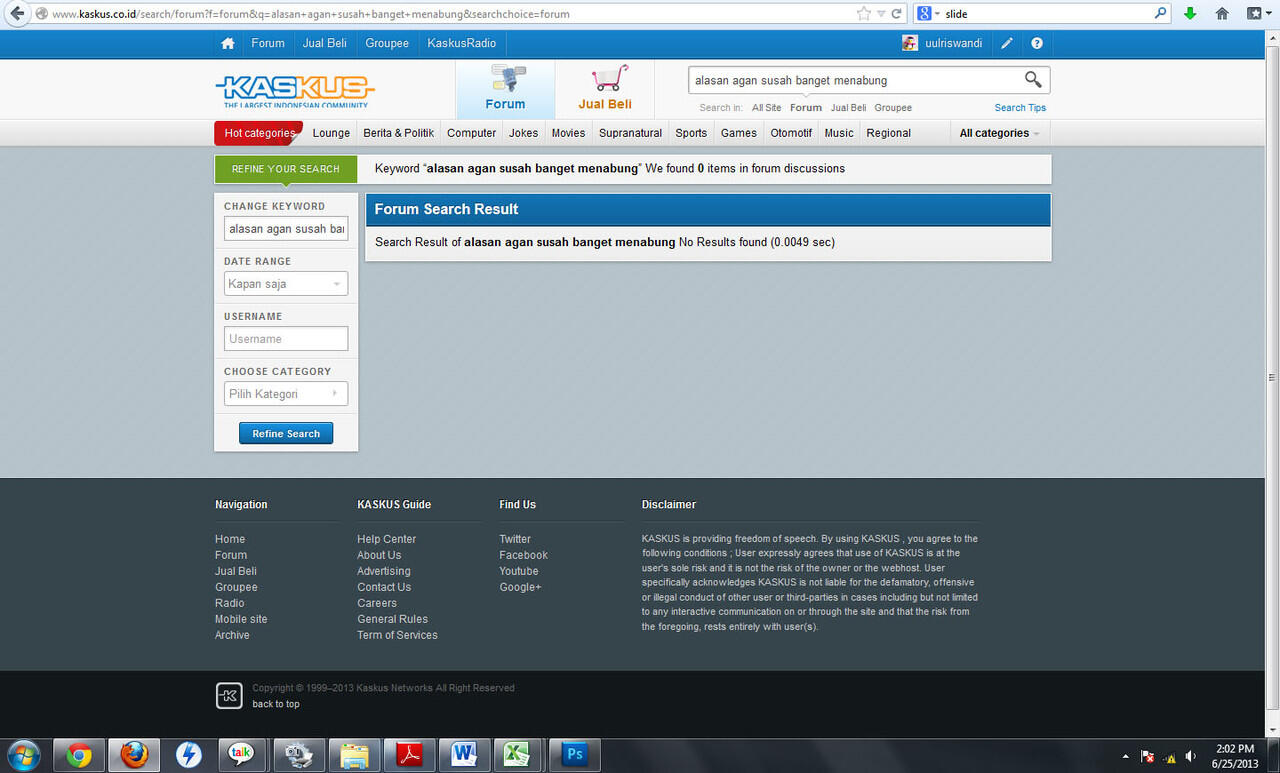The image size is (1280, 773).
Task: Click the volume speaker tray icon
Action: point(1190,757)
